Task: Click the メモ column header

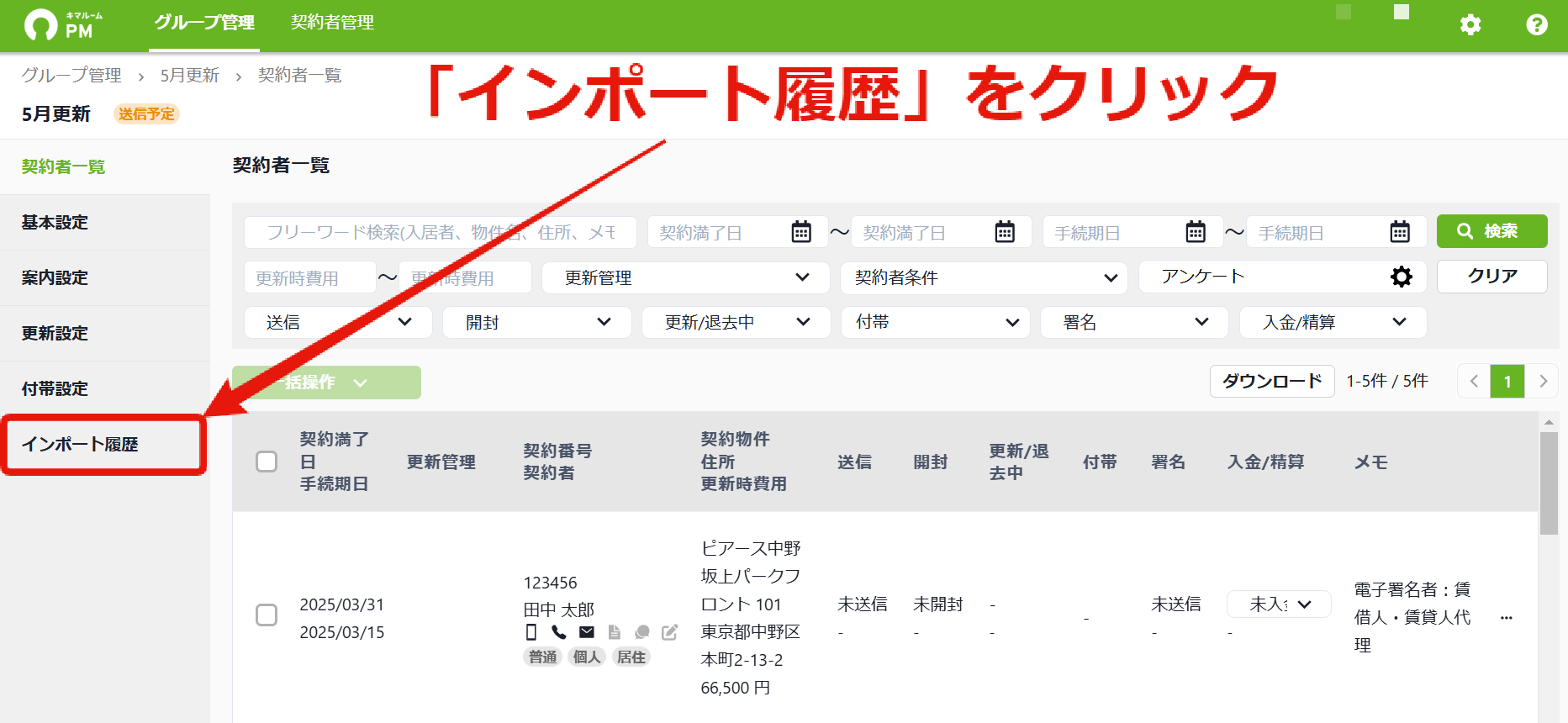Action: pyautogui.click(x=1371, y=462)
